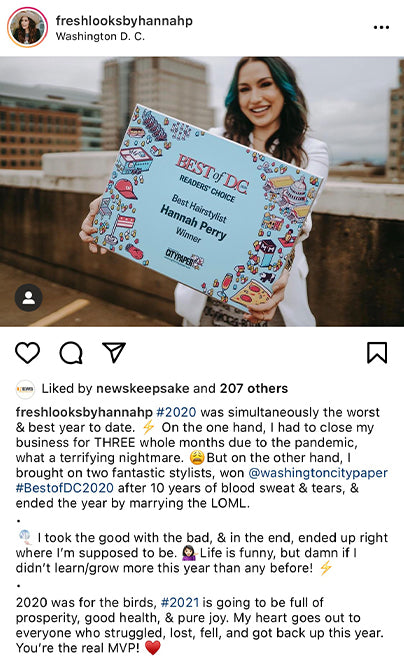Open newskeepsake liker avatar

click(x=25, y=389)
